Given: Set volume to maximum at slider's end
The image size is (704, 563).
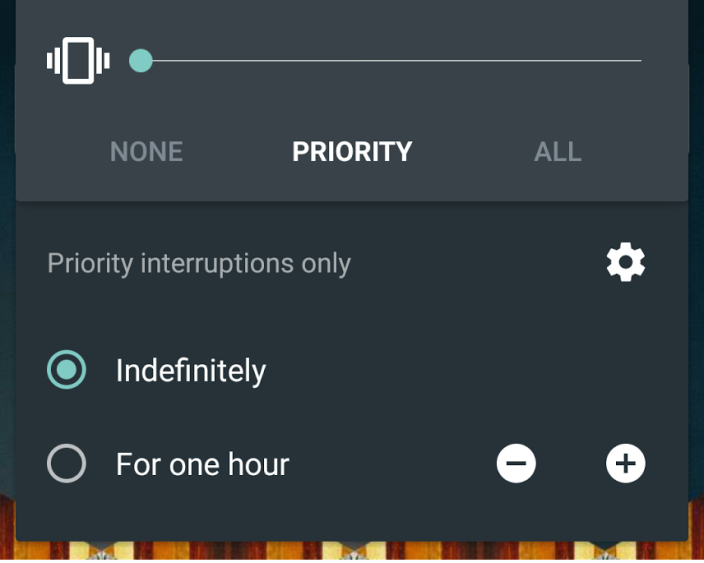Looking at the screenshot, I should 639,61.
